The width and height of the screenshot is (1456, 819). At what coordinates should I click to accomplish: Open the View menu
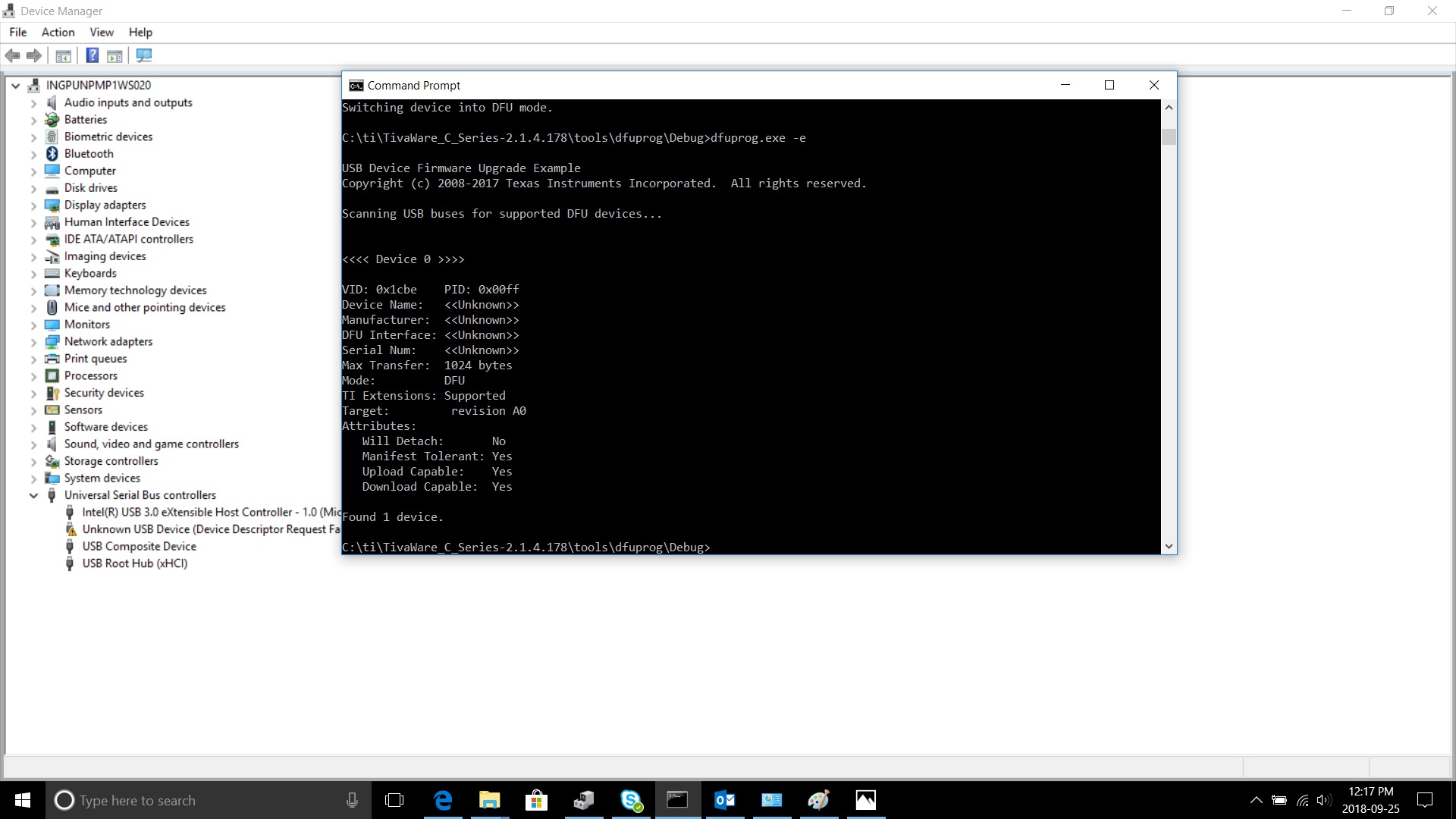(x=102, y=32)
